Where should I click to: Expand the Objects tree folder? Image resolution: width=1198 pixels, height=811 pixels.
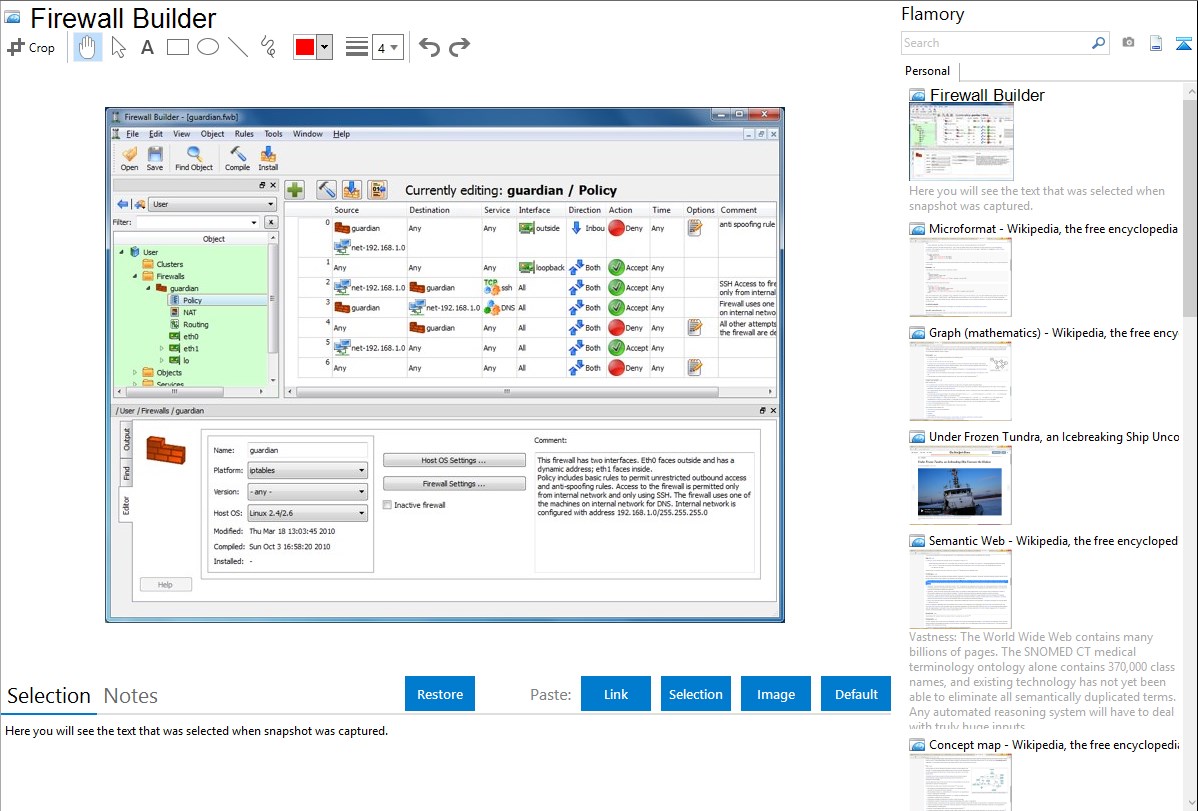pyautogui.click(x=135, y=373)
